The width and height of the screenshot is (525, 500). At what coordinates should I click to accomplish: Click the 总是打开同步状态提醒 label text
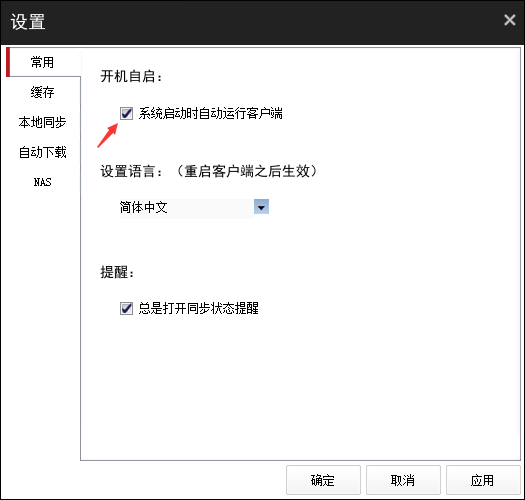199,308
